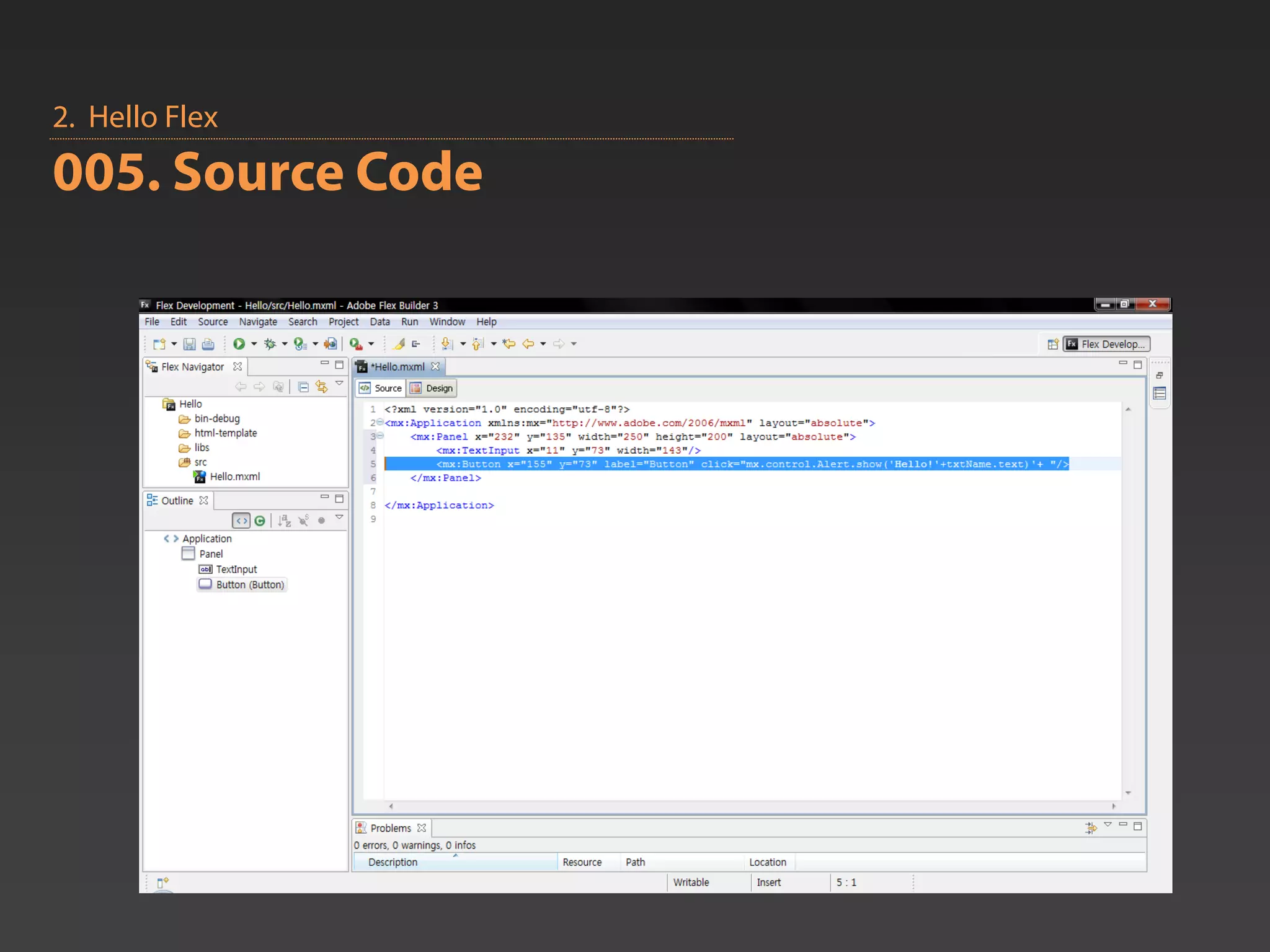Click the Location column header
The width and height of the screenshot is (1270, 952).
pyautogui.click(x=769, y=862)
